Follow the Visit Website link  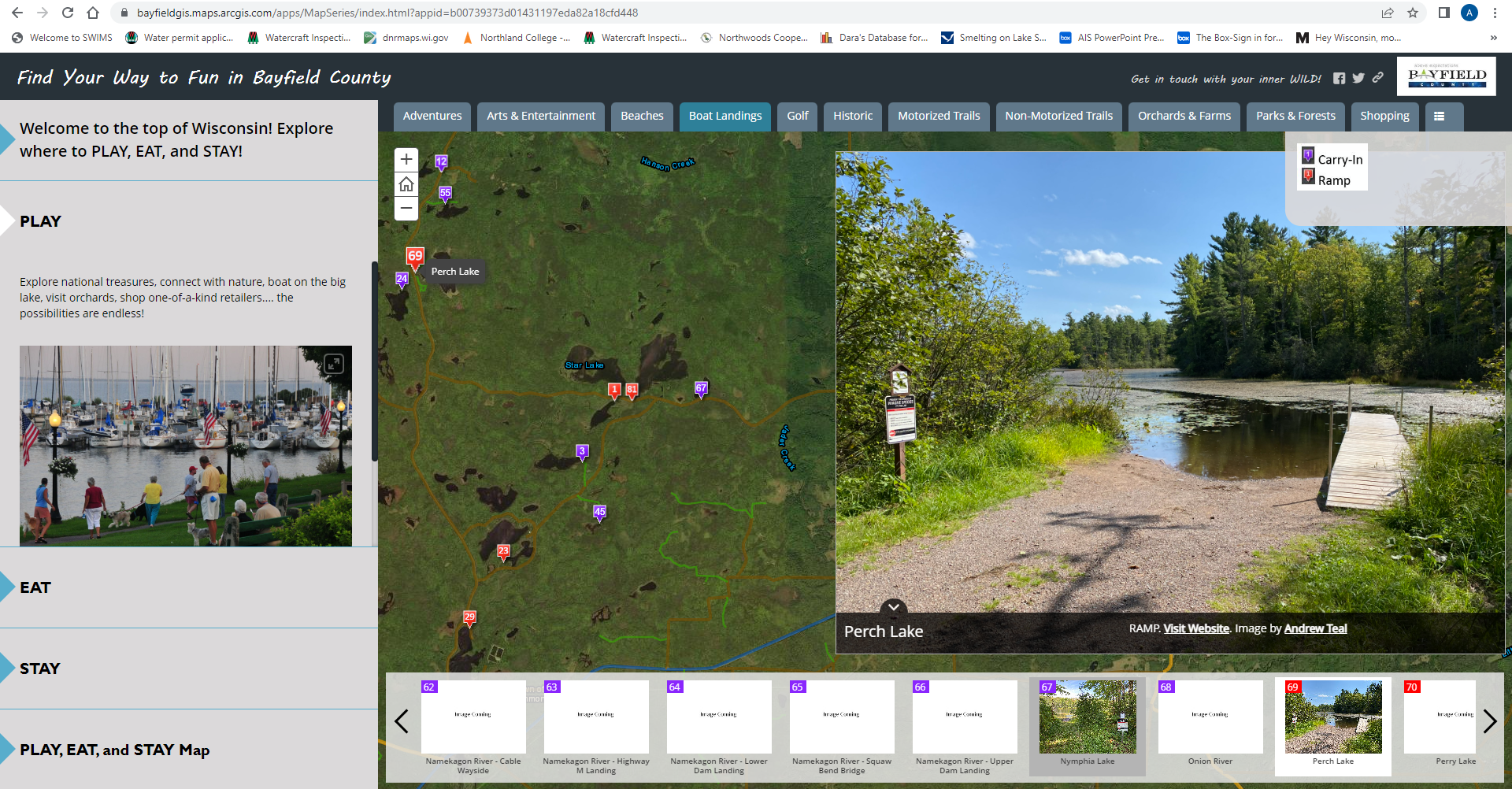click(x=1196, y=628)
